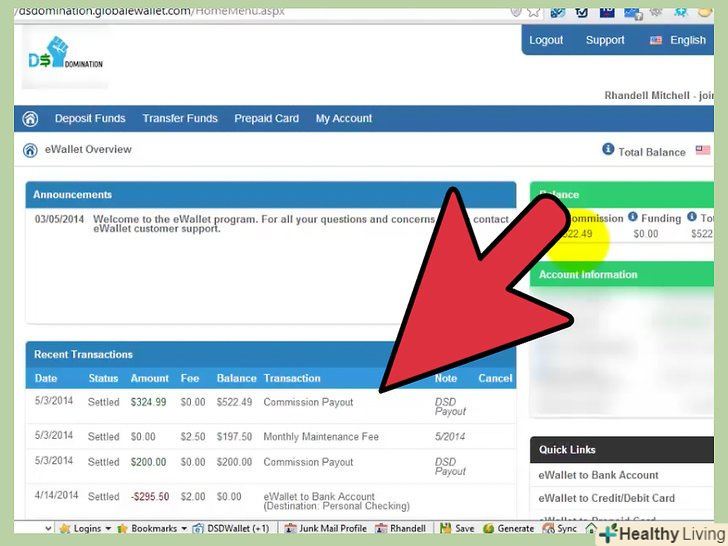Click the Rhandell Mitchell user name text
This screenshot has height=546, width=728.
pyautogui.click(x=647, y=96)
